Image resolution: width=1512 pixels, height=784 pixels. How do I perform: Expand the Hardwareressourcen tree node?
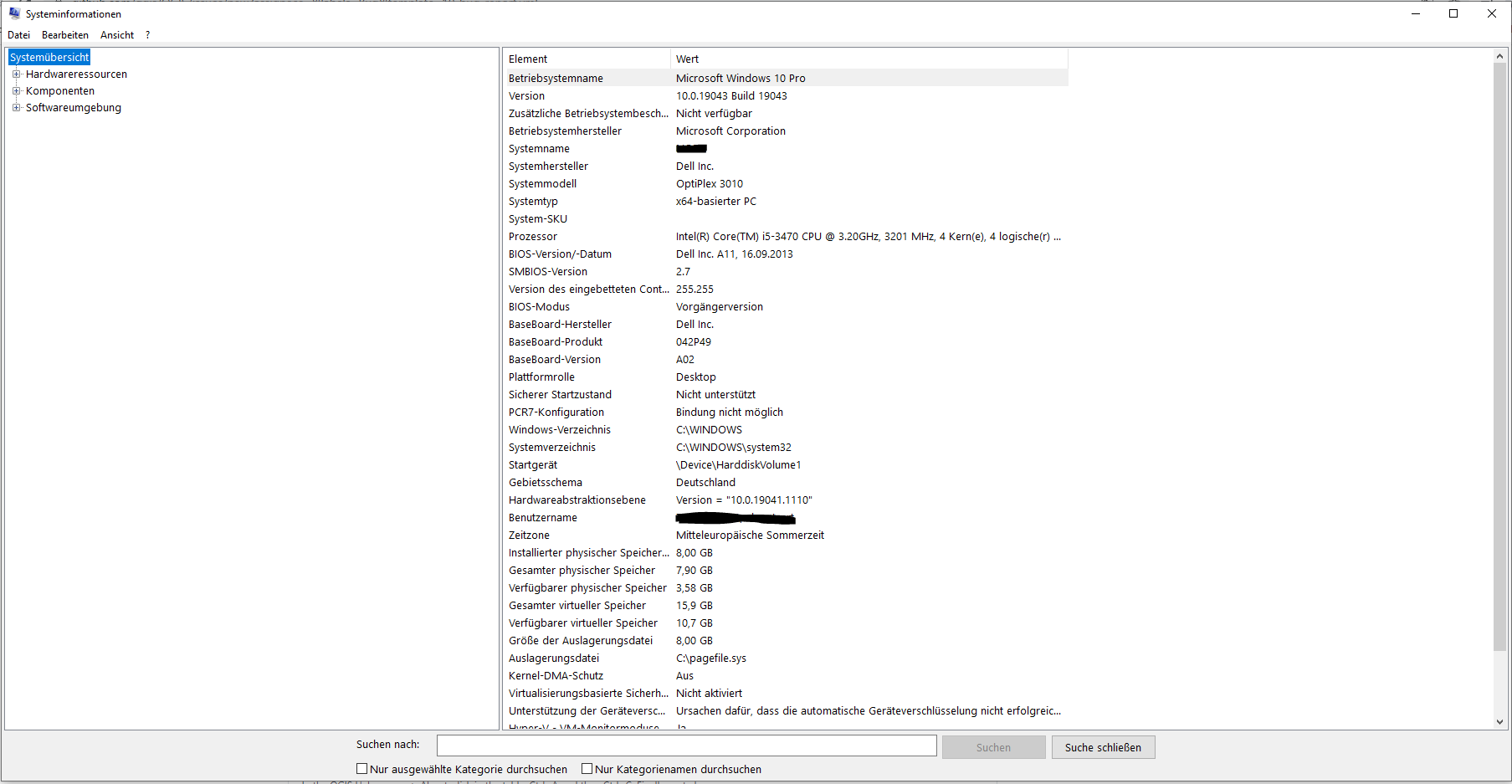tap(16, 74)
